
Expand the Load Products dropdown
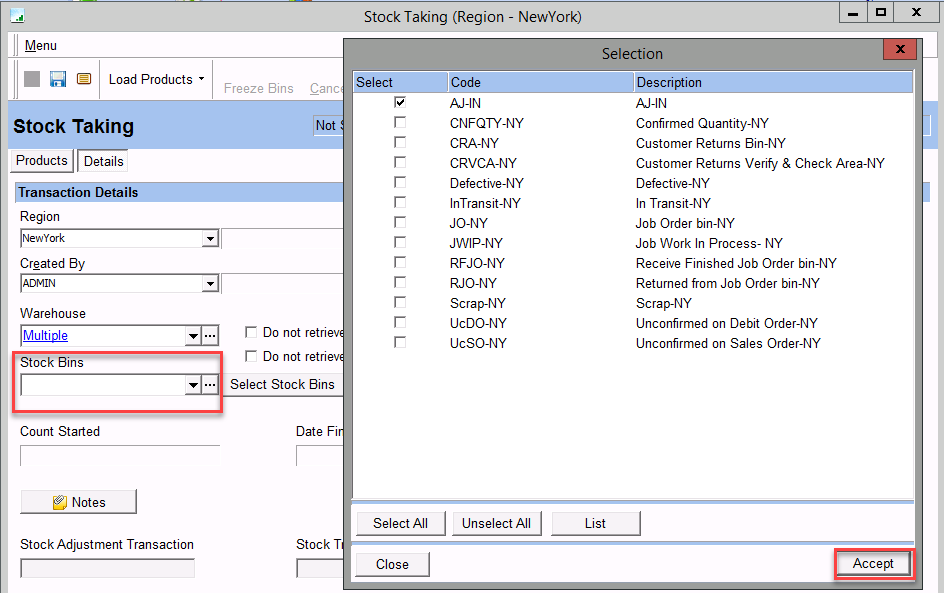coord(200,79)
